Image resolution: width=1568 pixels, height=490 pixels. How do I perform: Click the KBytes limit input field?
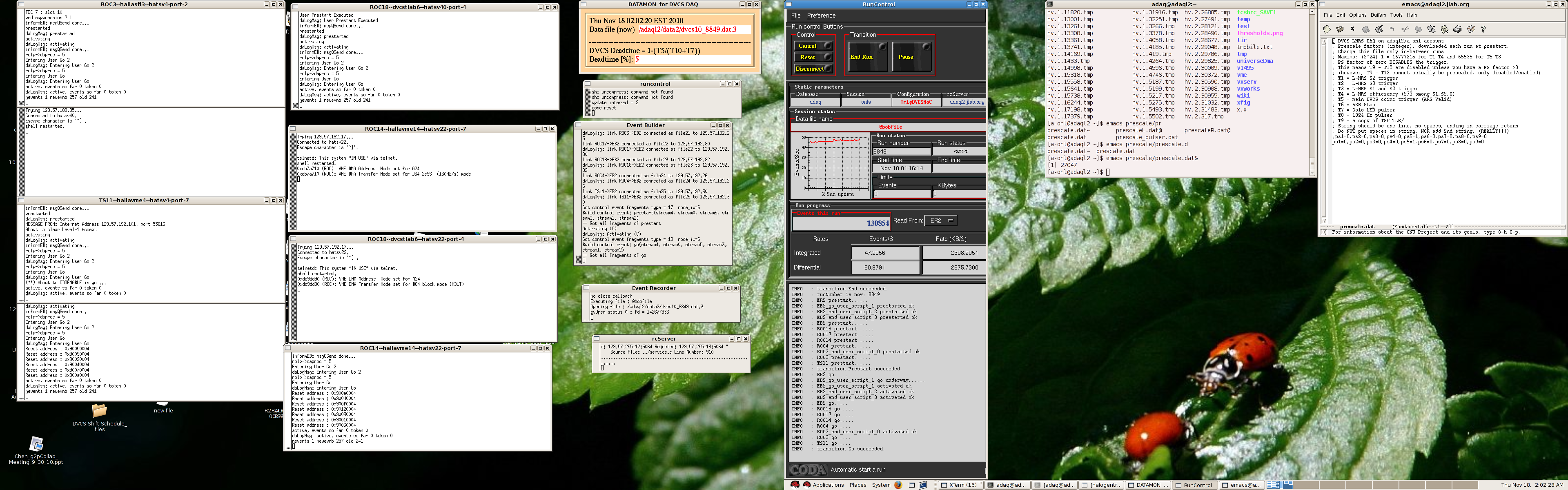coord(959,194)
